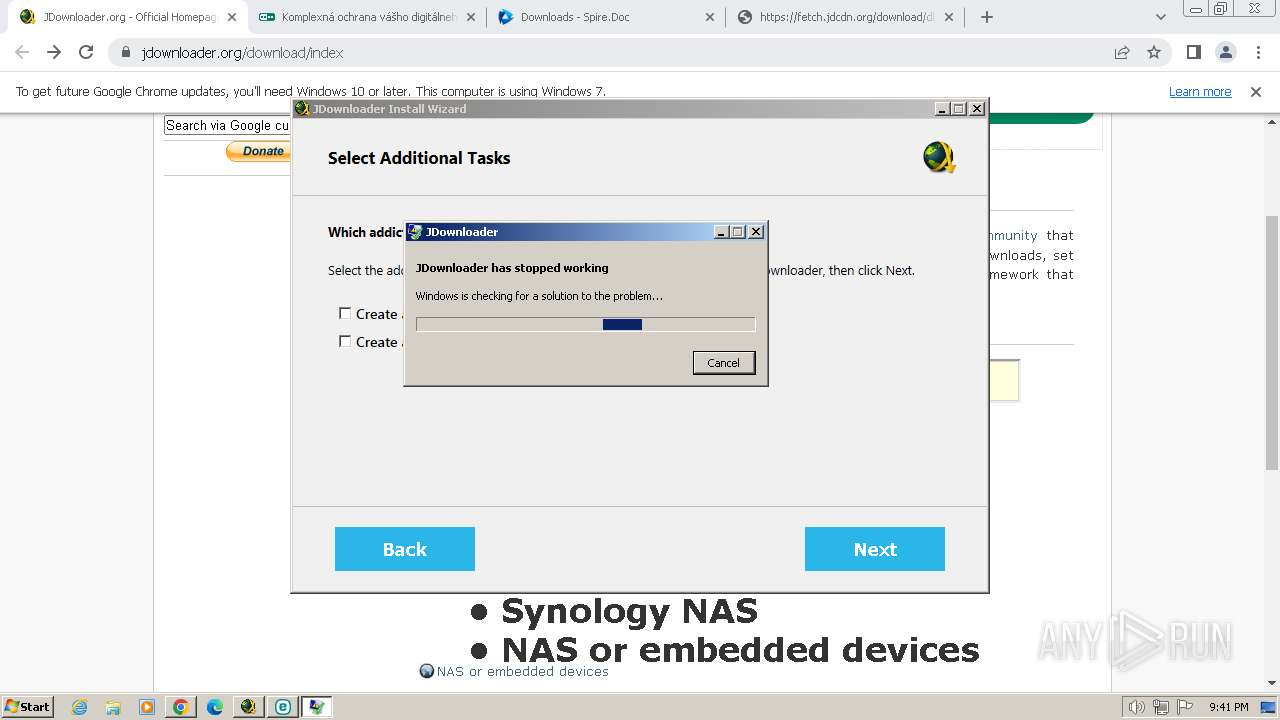Open the green 'e' taskbar application
The image size is (1280, 720).
(x=283, y=707)
